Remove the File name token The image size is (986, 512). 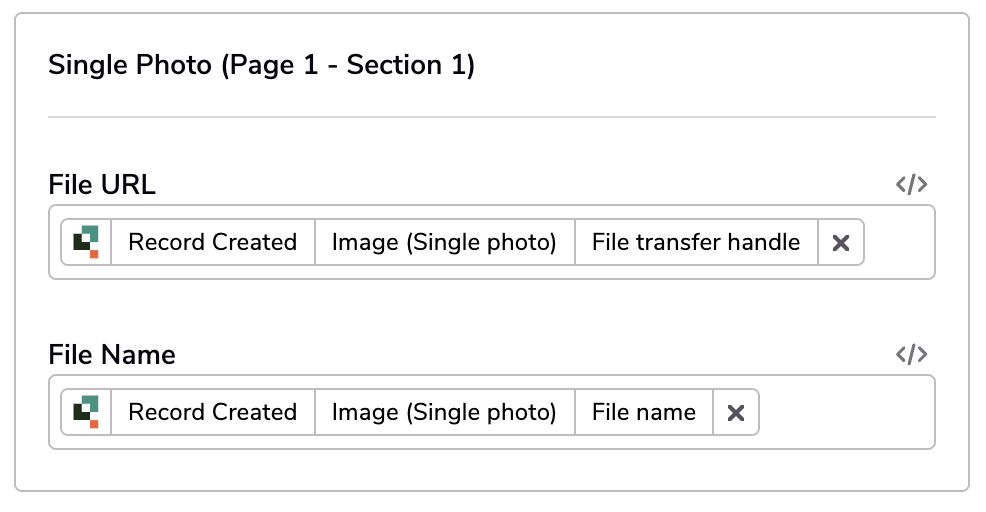click(x=736, y=413)
